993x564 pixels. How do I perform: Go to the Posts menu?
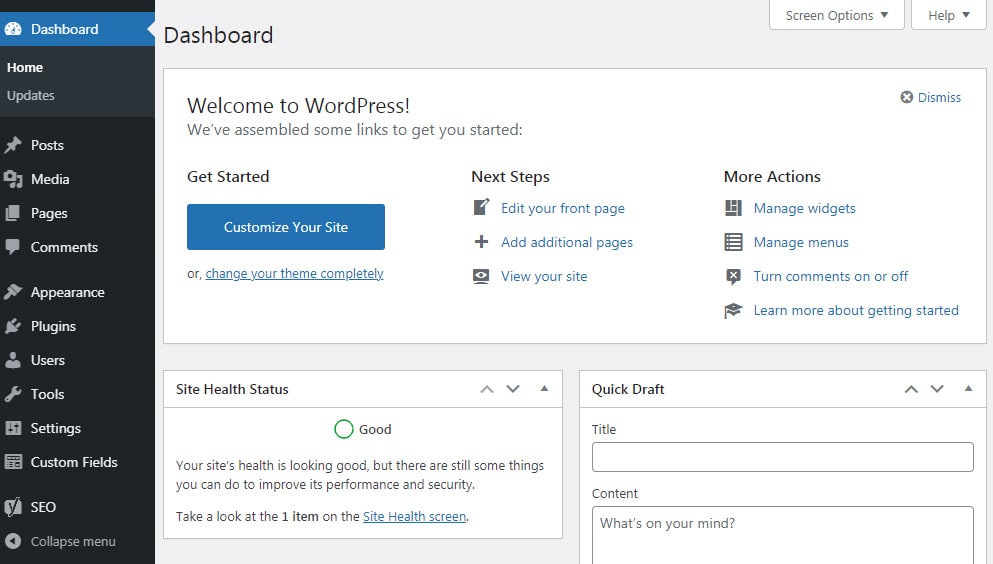click(47, 145)
